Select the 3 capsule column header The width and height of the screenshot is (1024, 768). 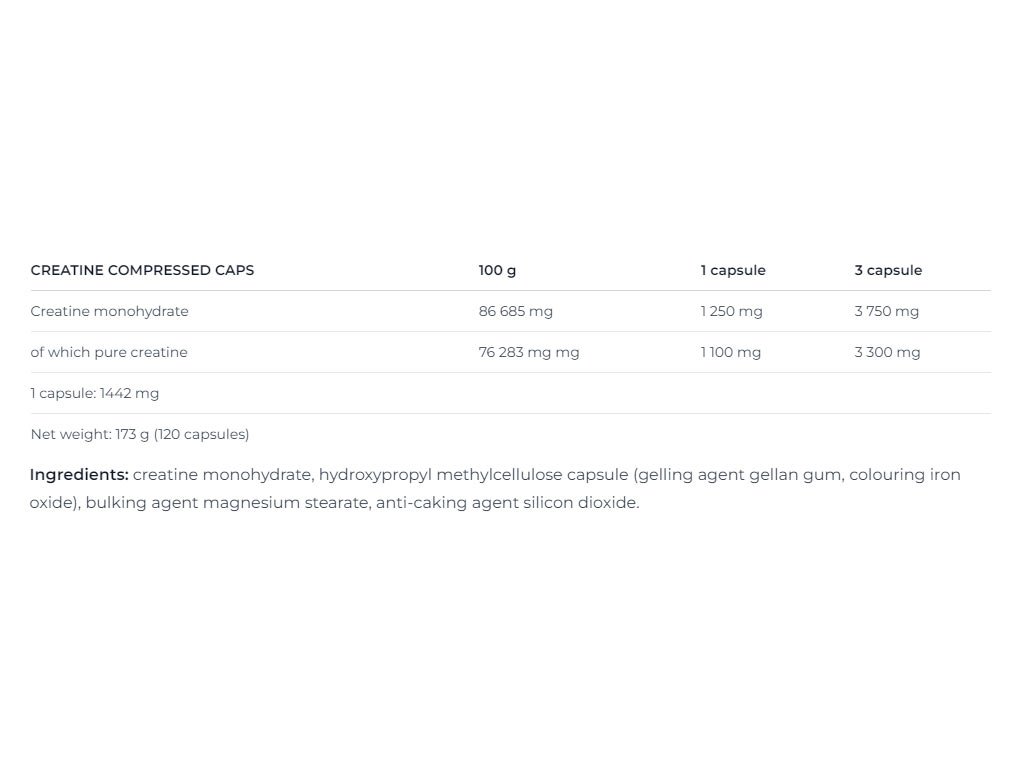point(888,270)
